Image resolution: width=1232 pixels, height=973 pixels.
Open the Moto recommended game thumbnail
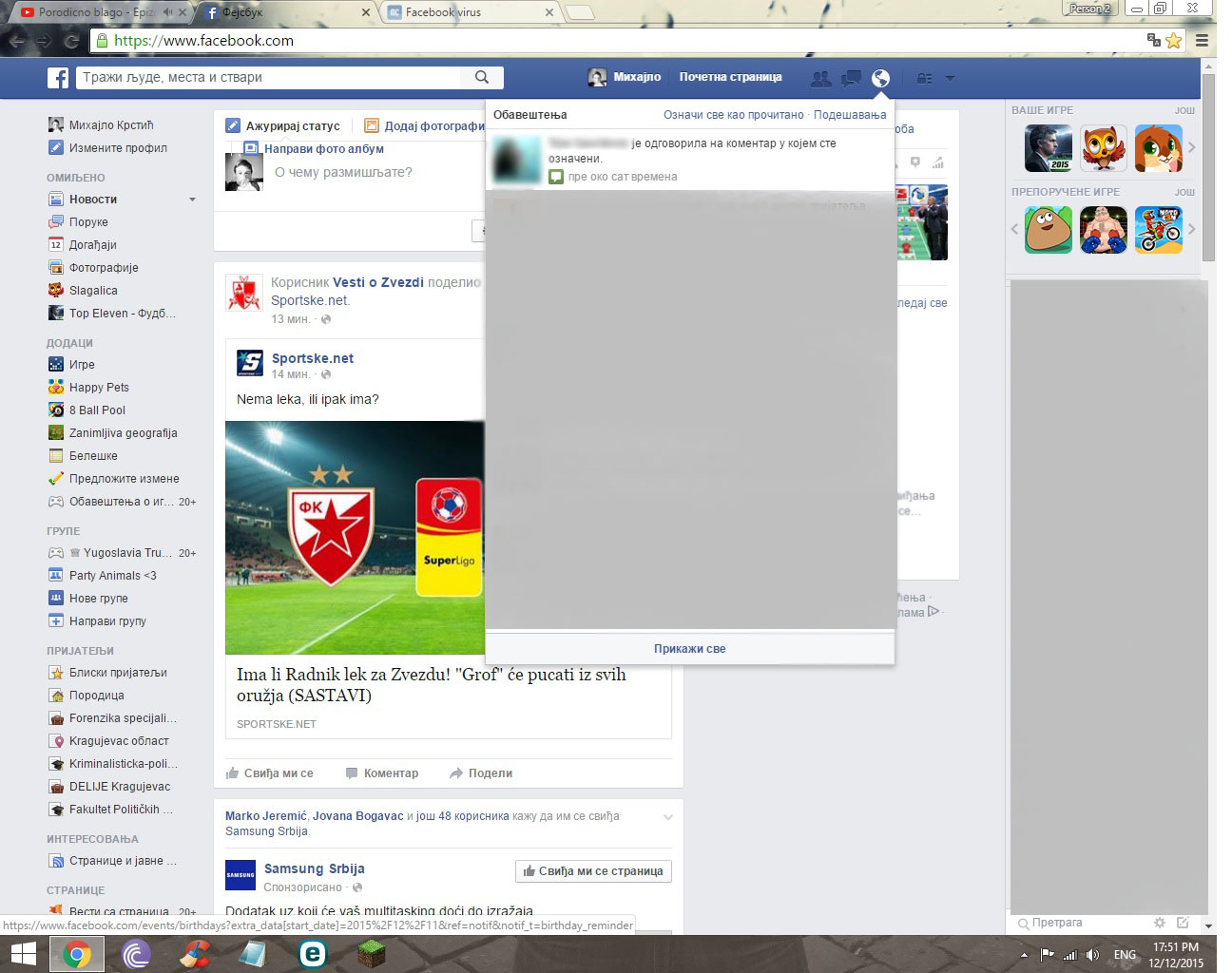point(1159,229)
